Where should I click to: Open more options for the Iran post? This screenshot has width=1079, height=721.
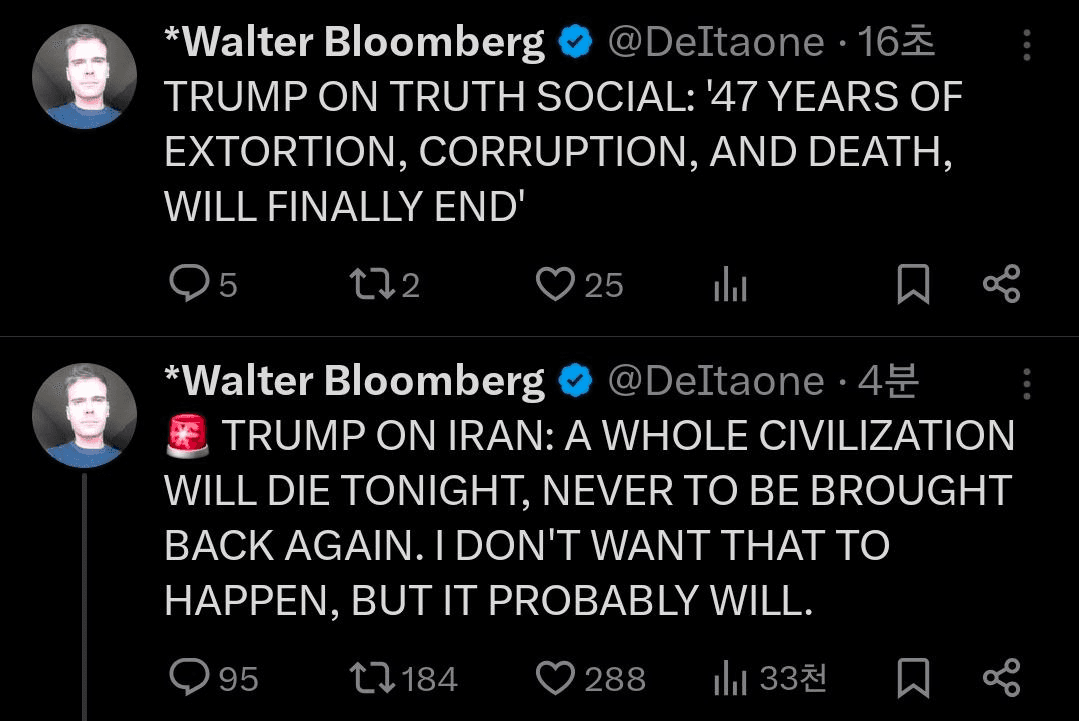coord(1026,382)
